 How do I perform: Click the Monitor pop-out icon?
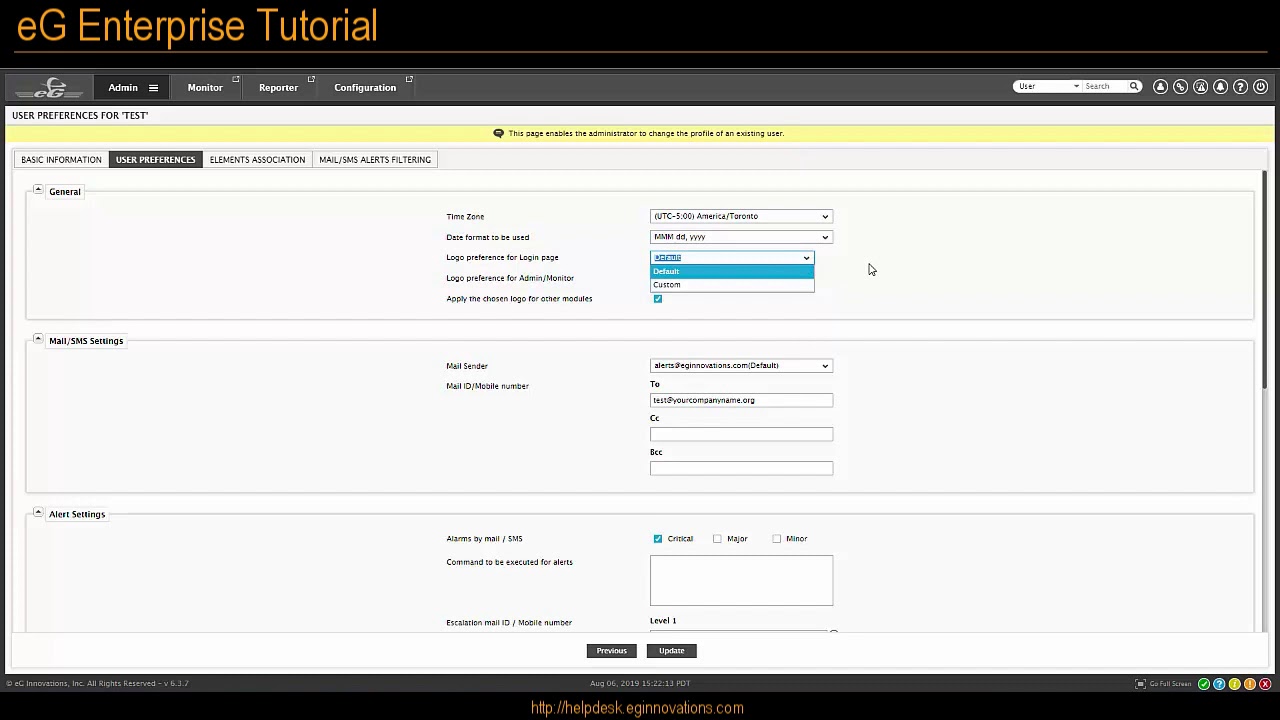coord(236,79)
